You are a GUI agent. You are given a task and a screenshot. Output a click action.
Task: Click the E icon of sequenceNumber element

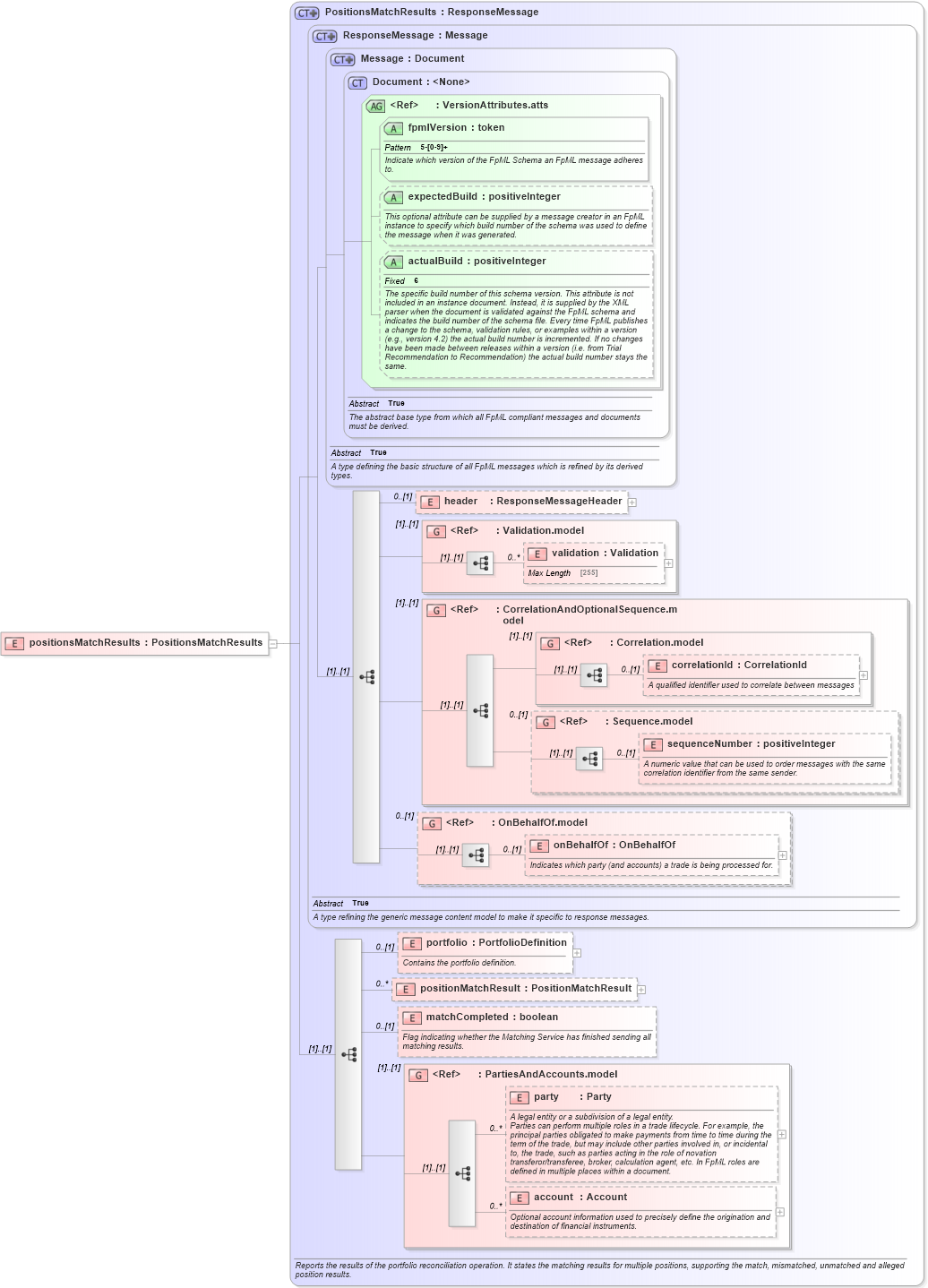[653, 744]
